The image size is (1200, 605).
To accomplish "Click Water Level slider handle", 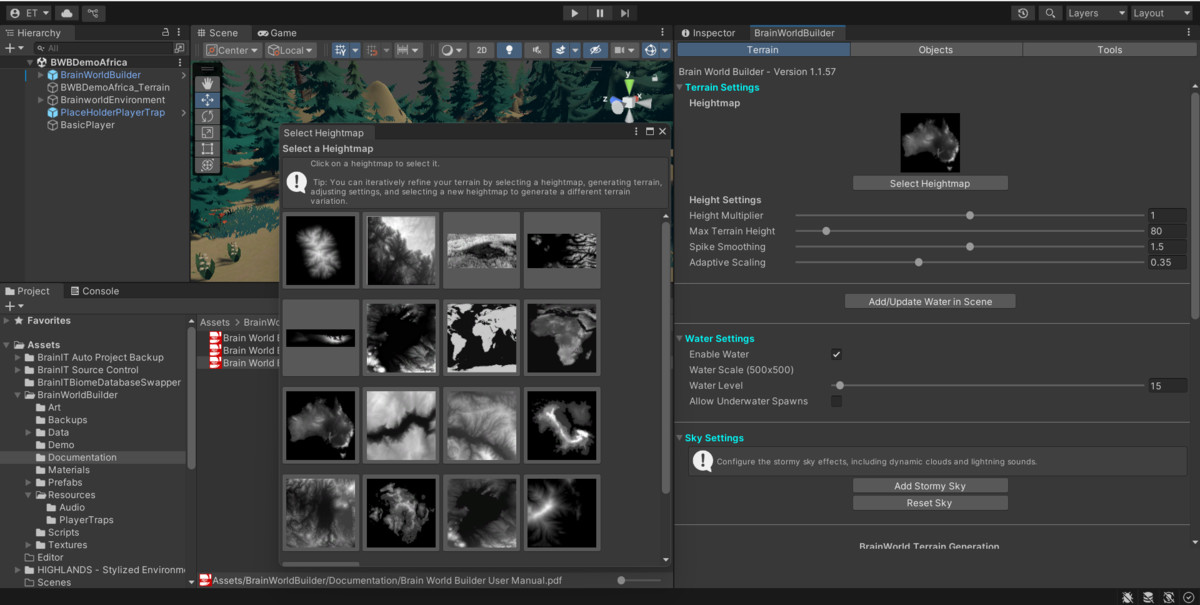I will pyautogui.click(x=840, y=385).
